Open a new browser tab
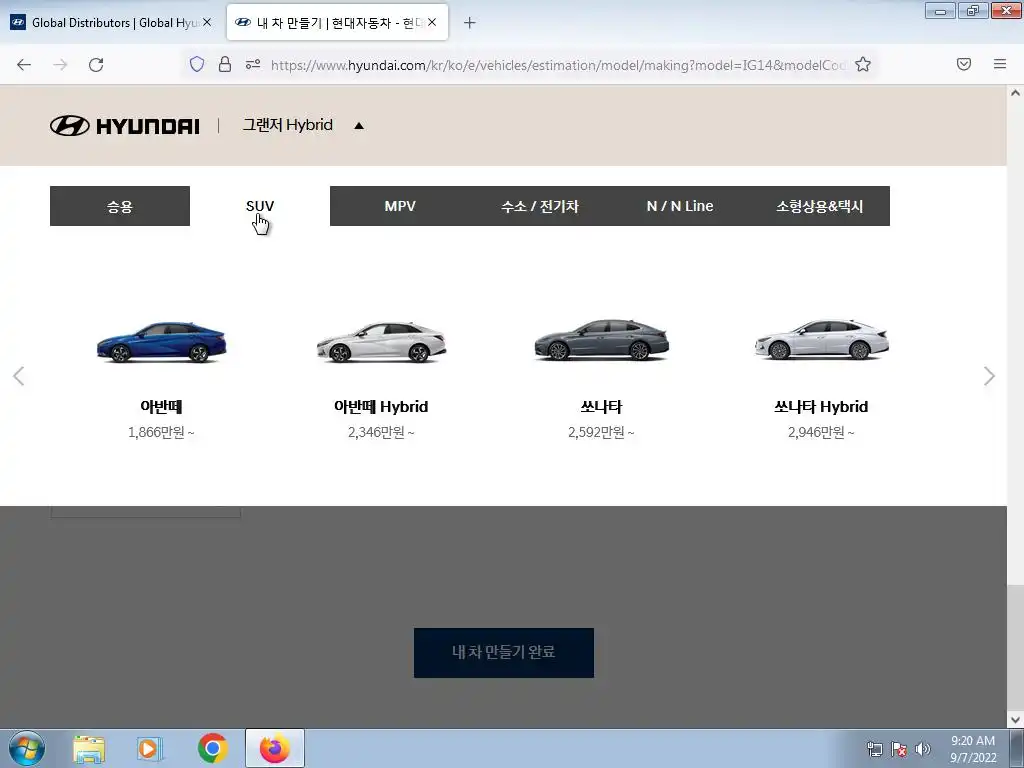The width and height of the screenshot is (1024, 768). tap(470, 23)
